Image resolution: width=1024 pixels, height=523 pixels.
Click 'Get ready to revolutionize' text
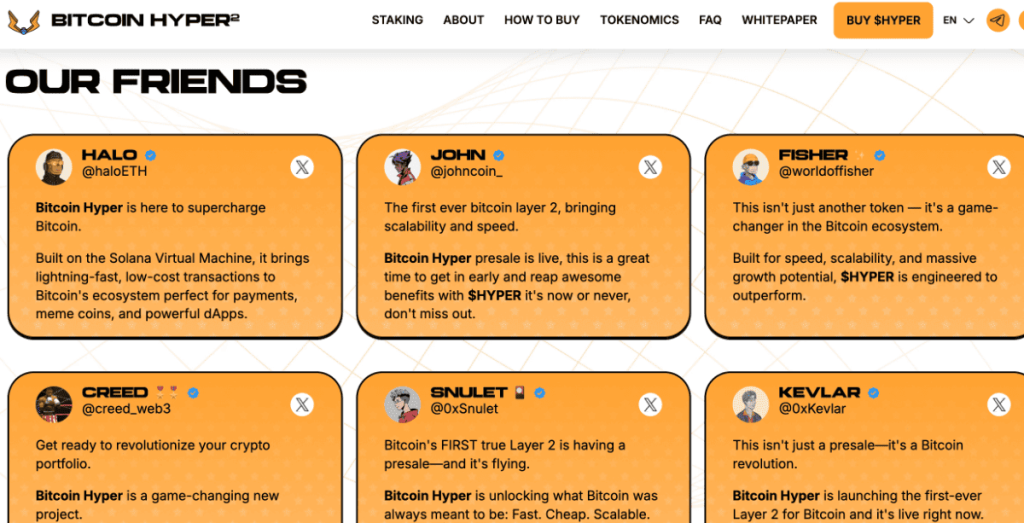tap(112, 446)
